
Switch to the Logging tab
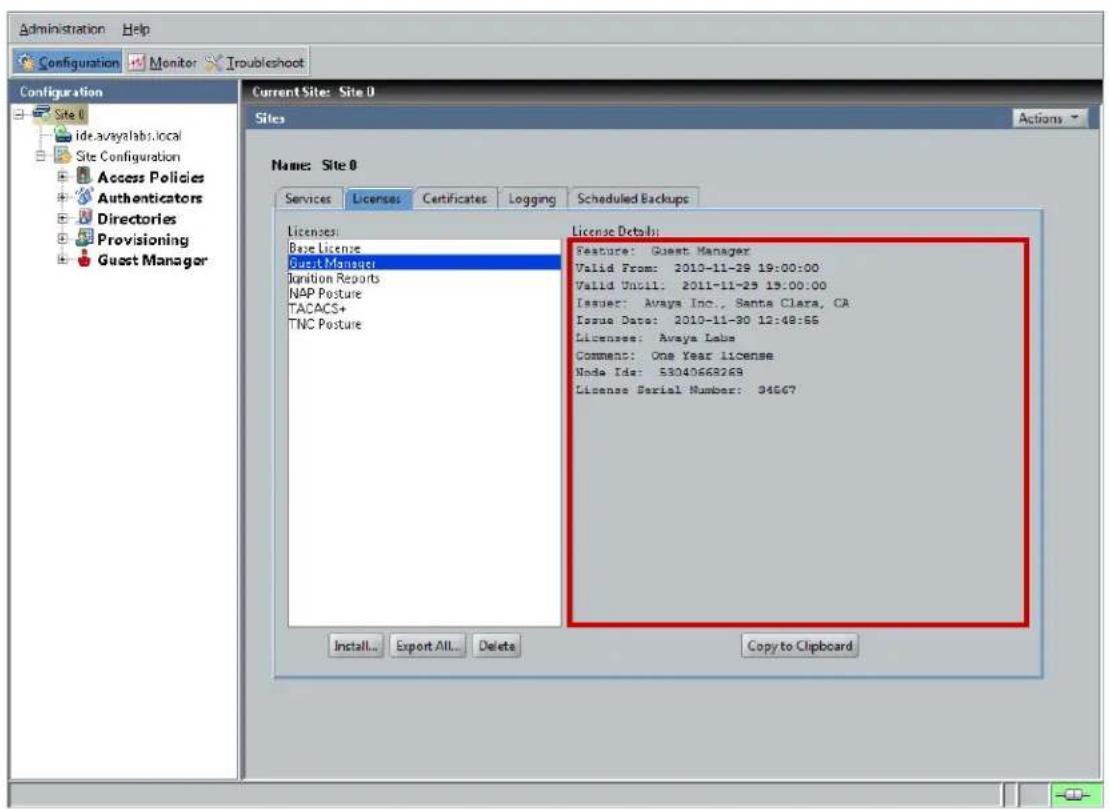(x=532, y=199)
